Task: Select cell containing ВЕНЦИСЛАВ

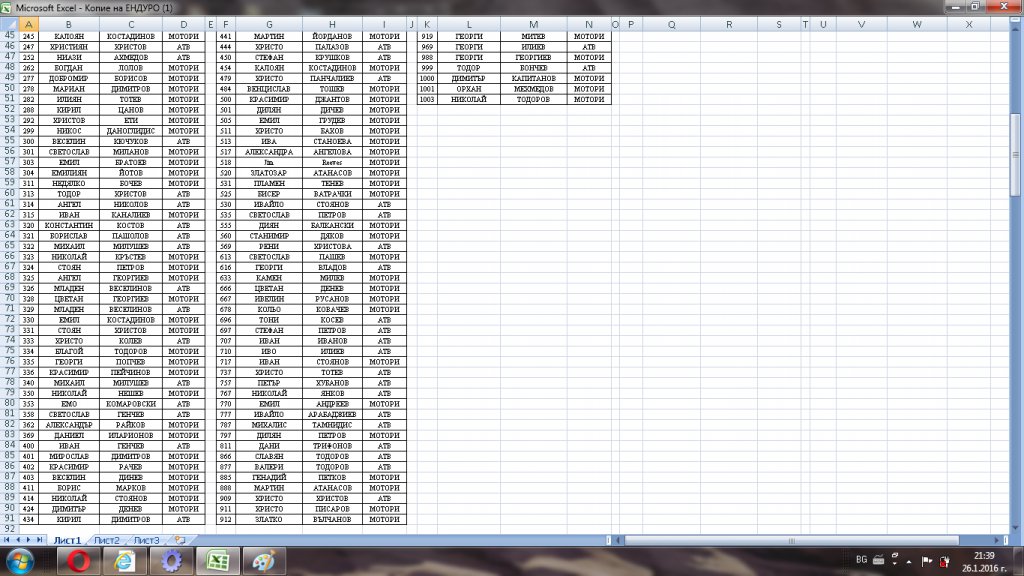Action: [x=268, y=89]
